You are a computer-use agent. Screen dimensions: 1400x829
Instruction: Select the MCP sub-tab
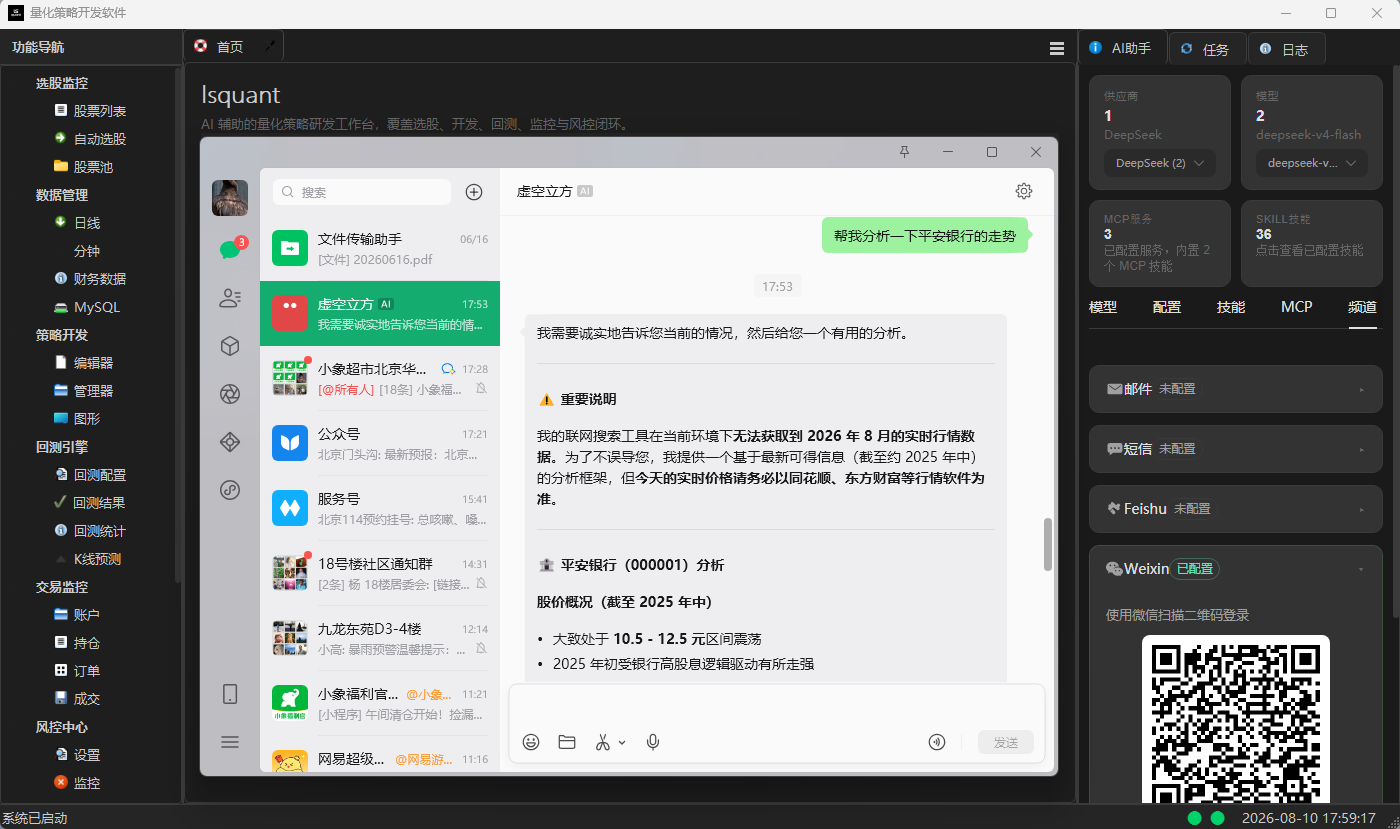(x=1296, y=307)
